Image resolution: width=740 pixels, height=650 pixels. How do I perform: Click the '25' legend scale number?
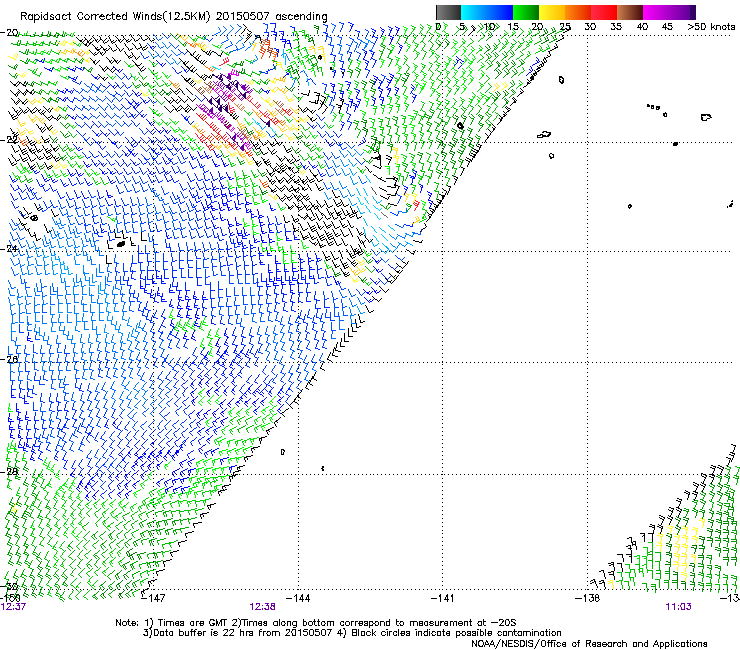tap(565, 26)
